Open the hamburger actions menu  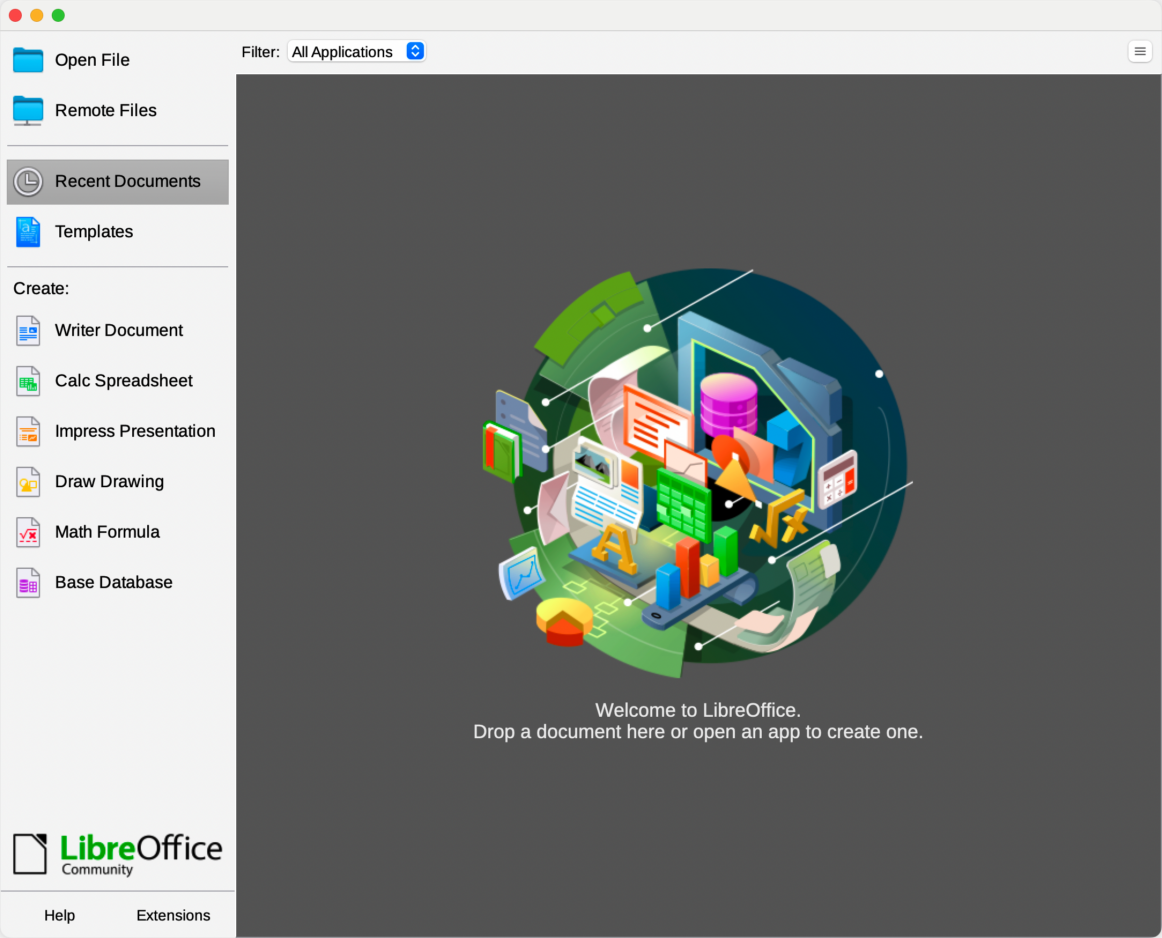pos(1140,51)
